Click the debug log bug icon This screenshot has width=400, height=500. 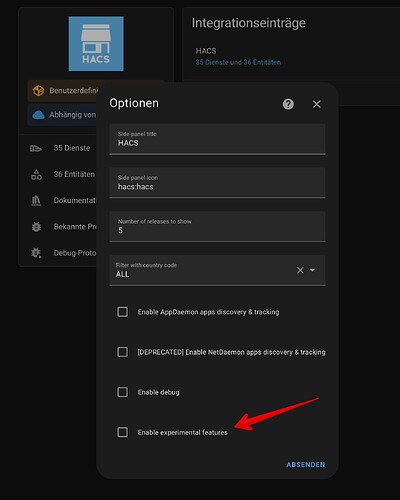click(36, 253)
